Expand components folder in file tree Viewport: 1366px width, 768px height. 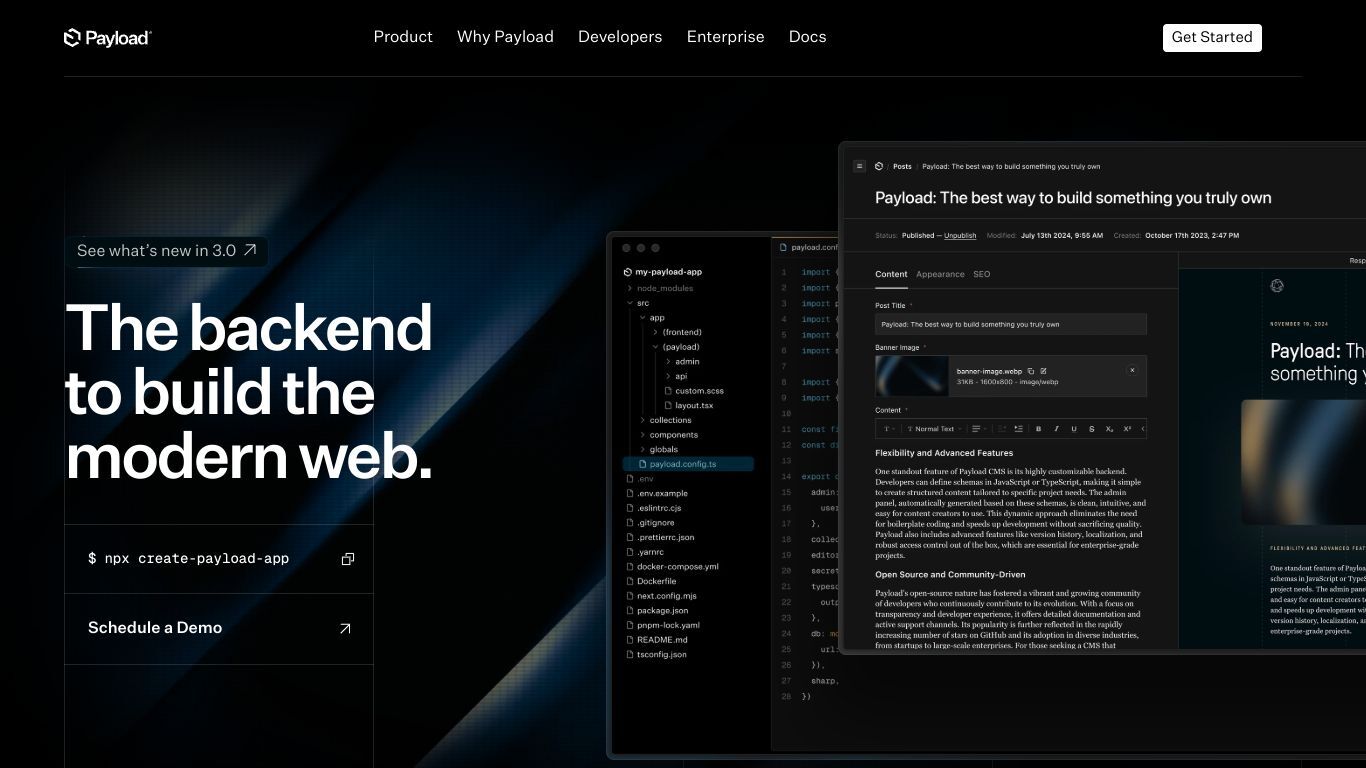[642, 435]
